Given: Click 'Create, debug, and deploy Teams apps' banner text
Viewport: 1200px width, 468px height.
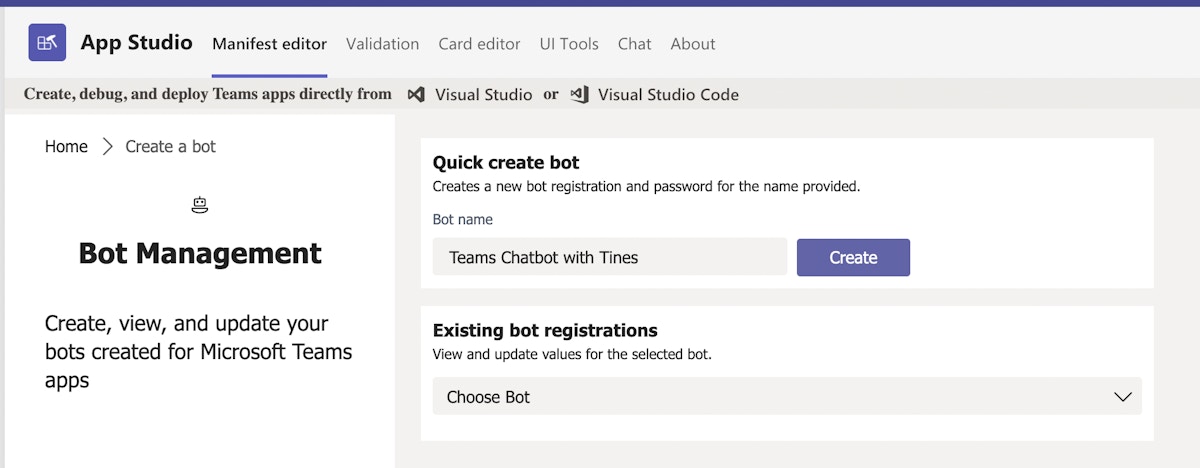Looking at the screenshot, I should click(208, 94).
